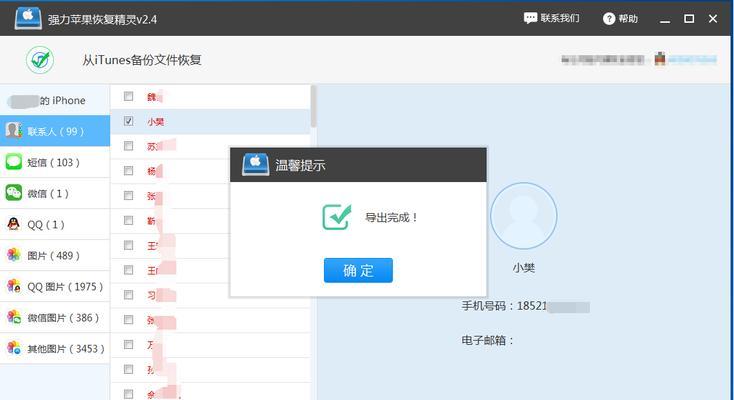This screenshot has width=734, height=400.
Task: Click the 确定 button in the dialog
Action: coord(358,270)
